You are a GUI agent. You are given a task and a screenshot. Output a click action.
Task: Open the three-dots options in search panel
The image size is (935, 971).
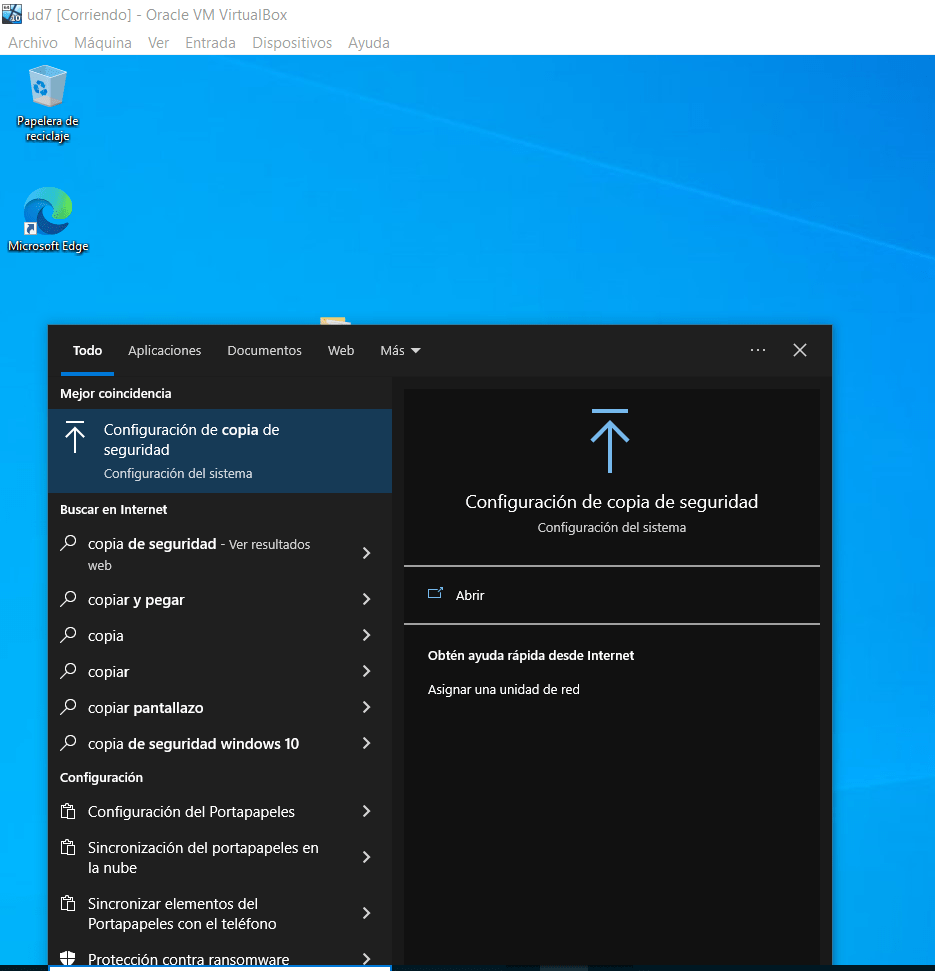[757, 350]
